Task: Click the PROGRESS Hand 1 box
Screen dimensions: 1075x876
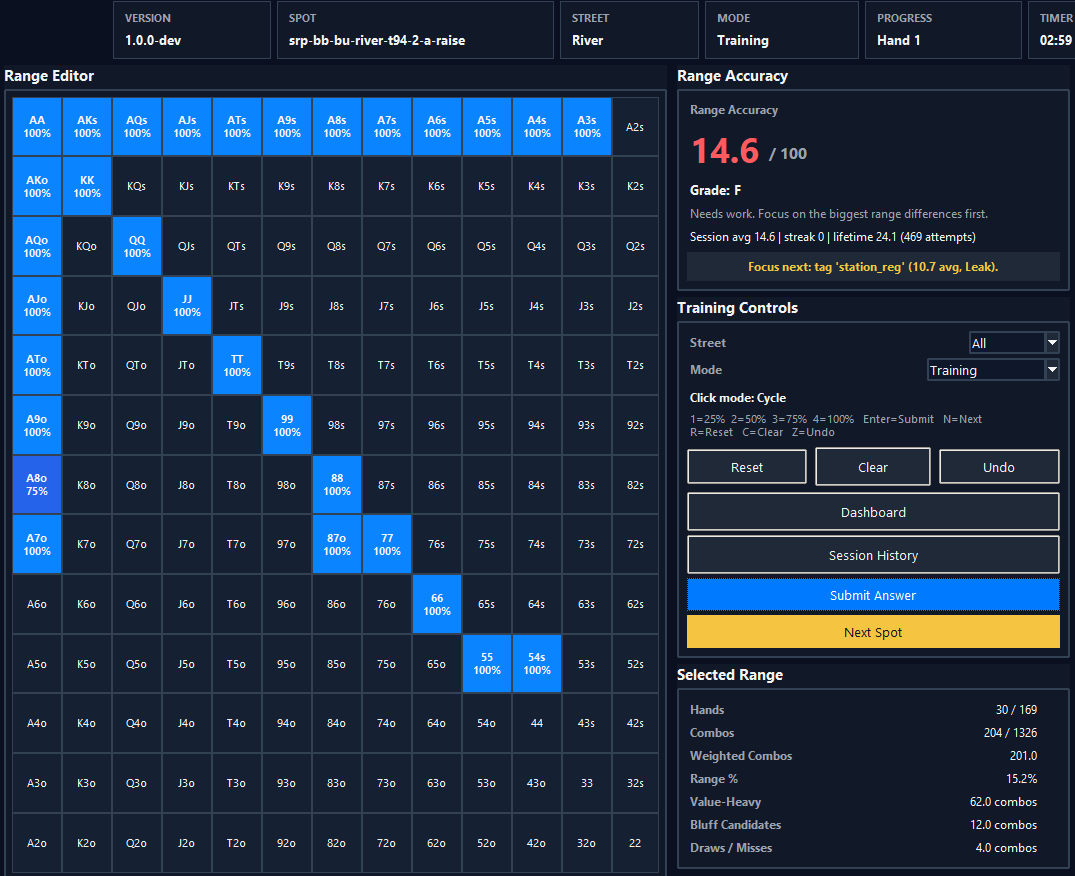Action: coord(943,29)
